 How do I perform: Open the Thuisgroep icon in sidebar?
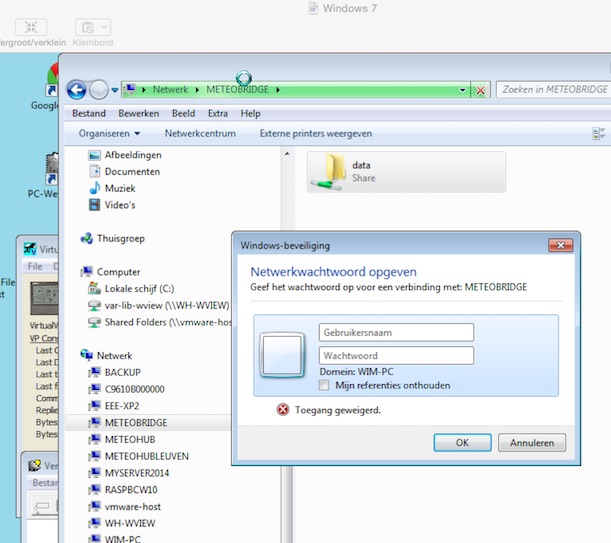[87, 238]
